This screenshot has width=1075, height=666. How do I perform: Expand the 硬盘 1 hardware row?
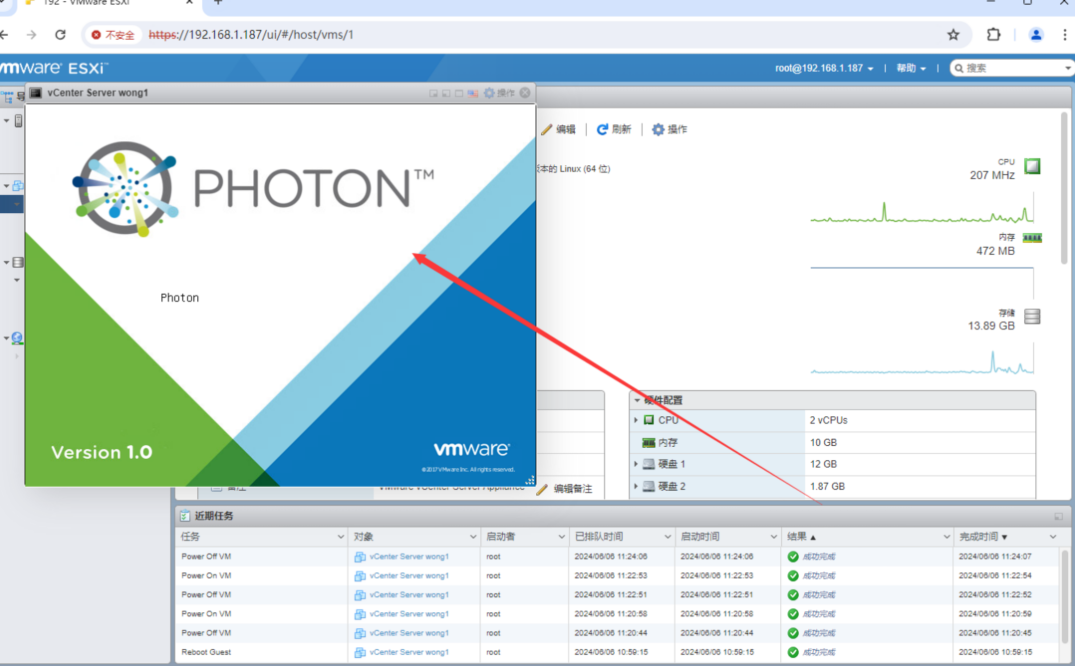(x=636, y=464)
